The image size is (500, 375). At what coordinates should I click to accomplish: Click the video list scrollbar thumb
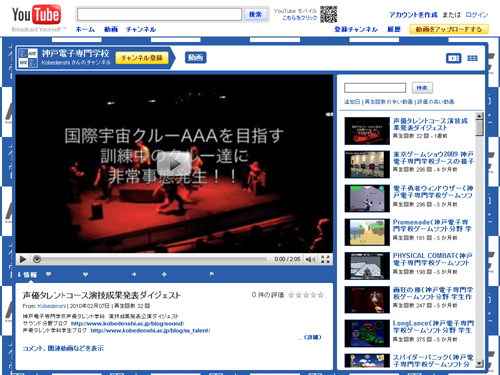(x=479, y=128)
